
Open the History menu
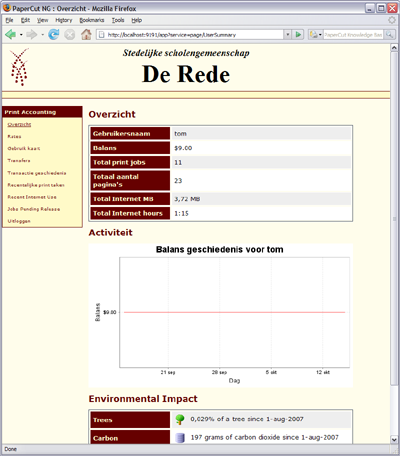64,20
